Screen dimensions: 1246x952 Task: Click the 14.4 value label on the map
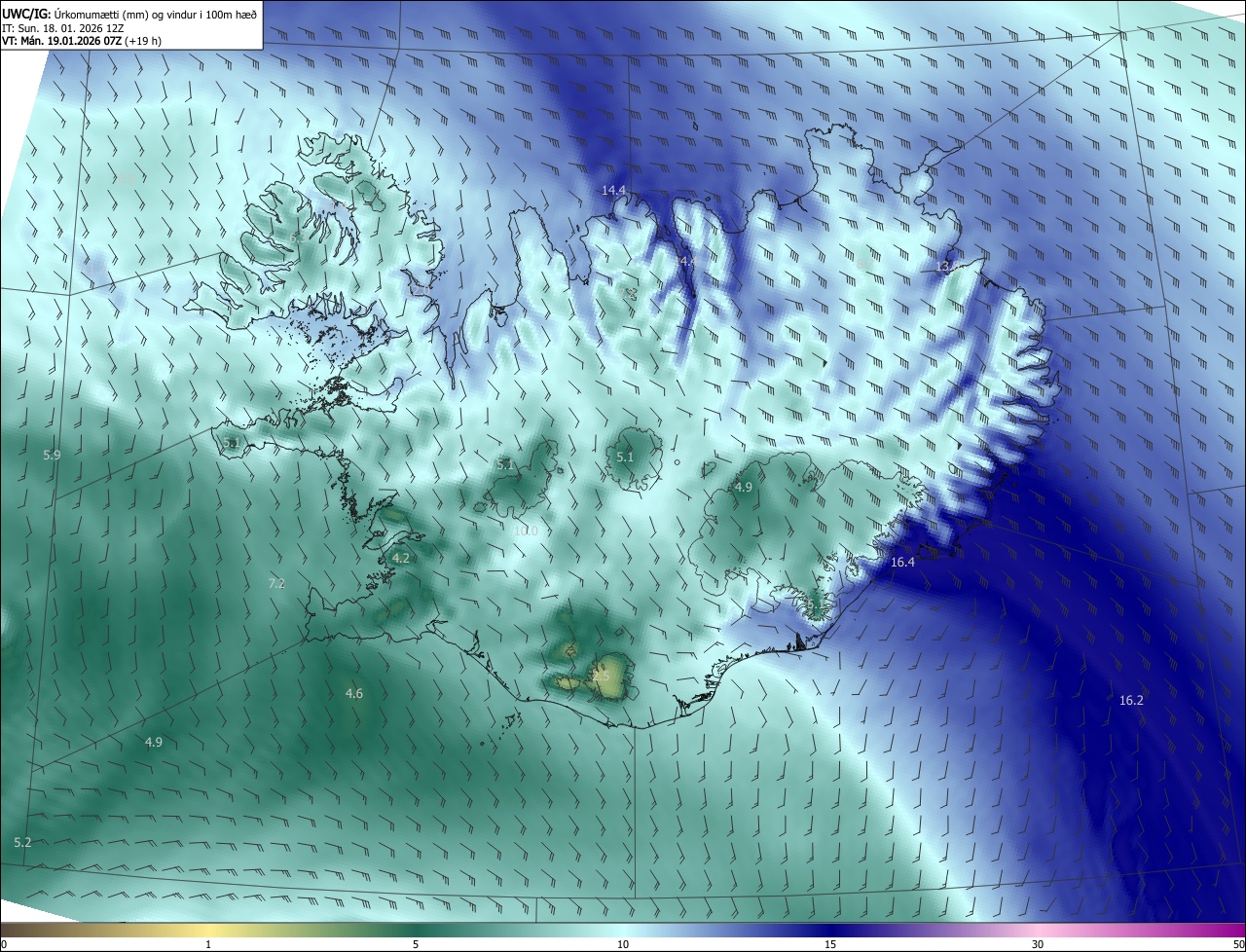click(613, 190)
